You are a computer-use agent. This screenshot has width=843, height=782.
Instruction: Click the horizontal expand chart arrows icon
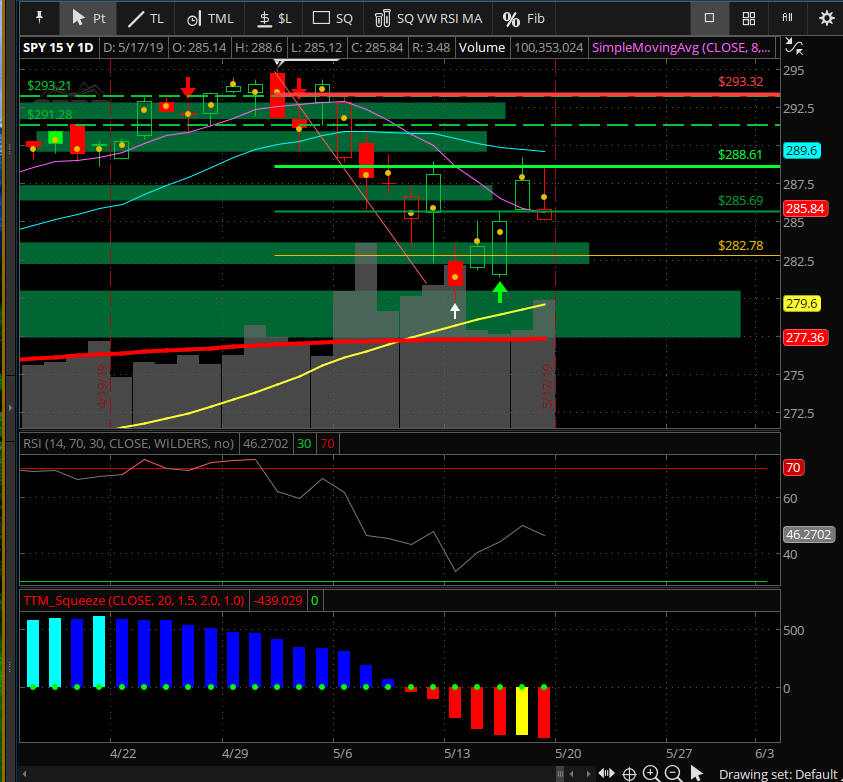(x=606, y=773)
